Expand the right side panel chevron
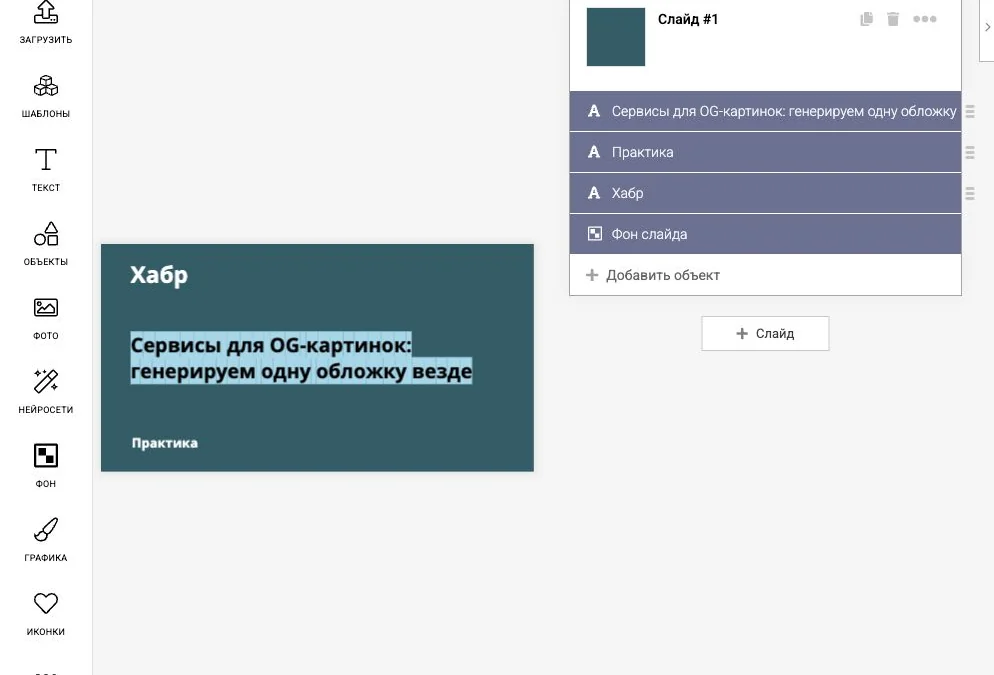Screen dimensions: 994x675 click(987, 27)
